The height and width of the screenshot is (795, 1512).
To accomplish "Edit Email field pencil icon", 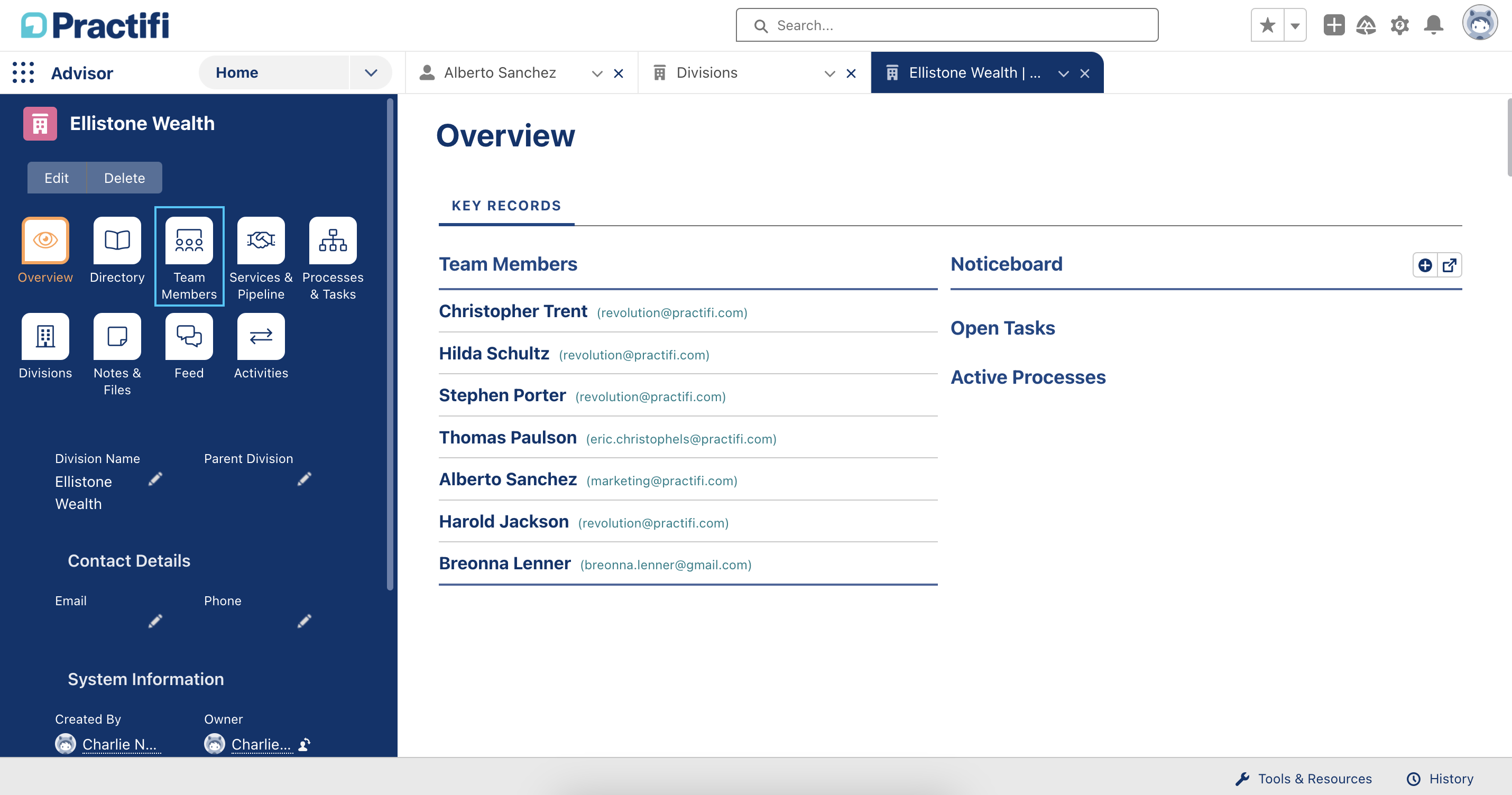I will [155, 621].
